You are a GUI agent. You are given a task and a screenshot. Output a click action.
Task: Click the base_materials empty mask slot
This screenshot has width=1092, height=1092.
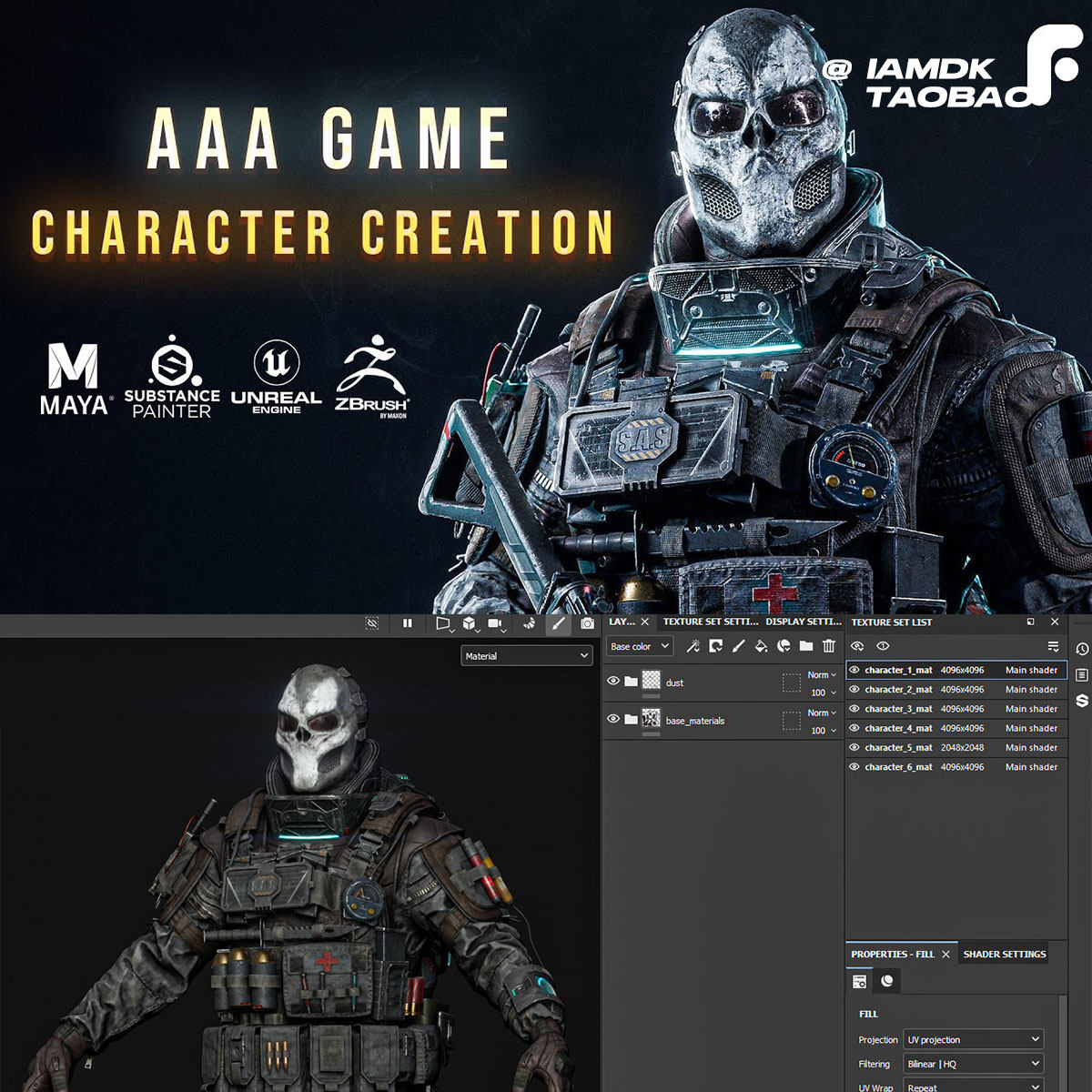[x=792, y=721]
